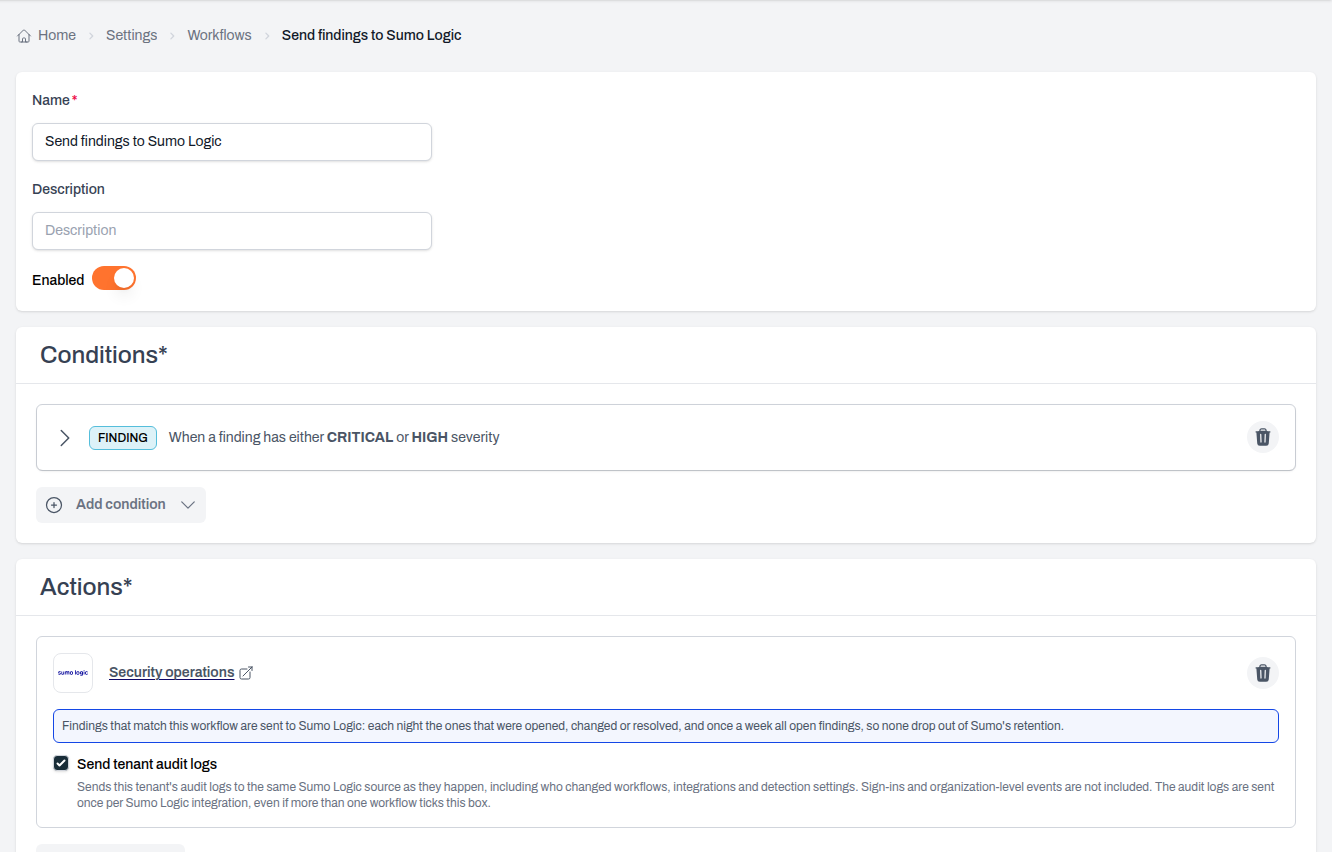Click the Actions section heading
Viewport: 1332px width, 852px height.
pos(86,587)
